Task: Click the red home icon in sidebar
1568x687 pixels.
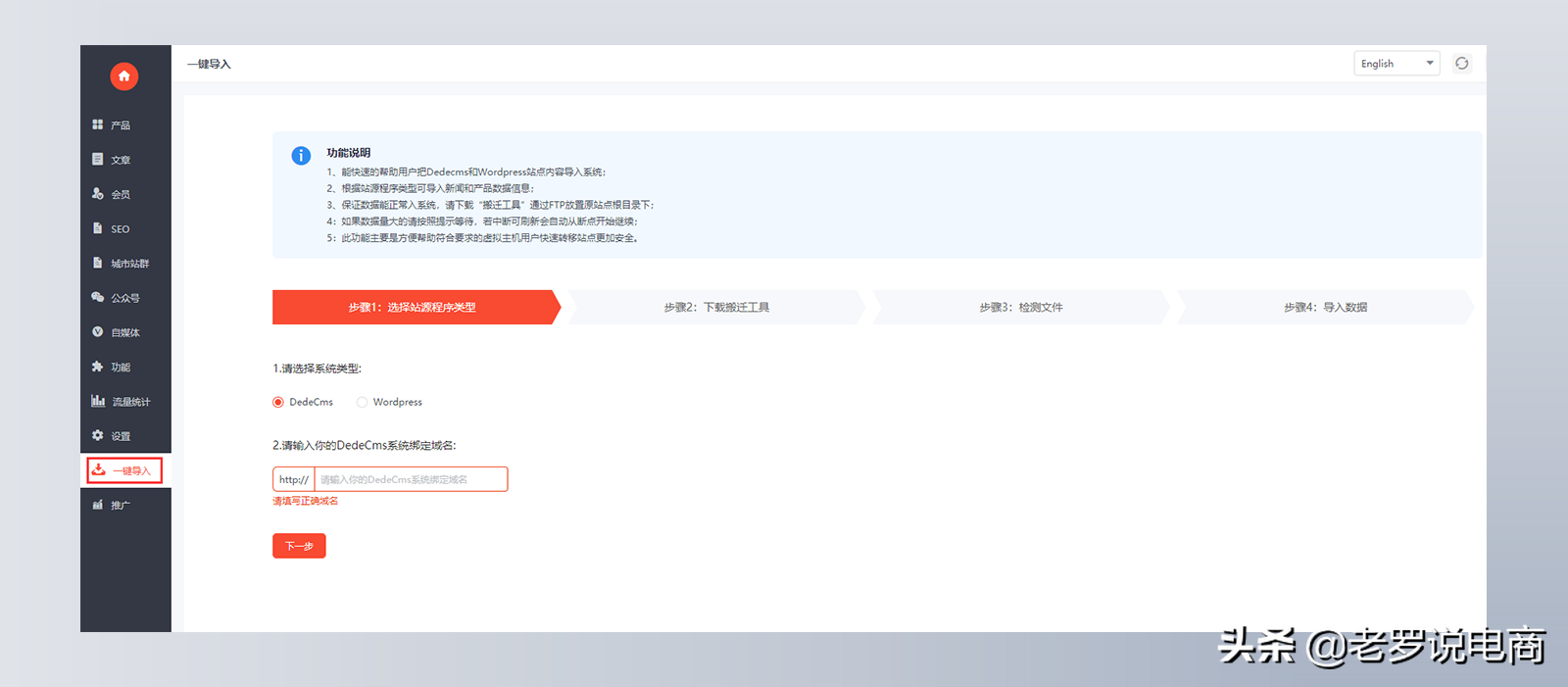Action: [124, 76]
